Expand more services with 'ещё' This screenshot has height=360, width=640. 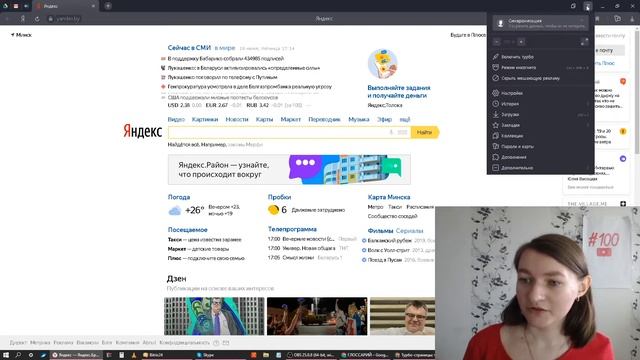click(x=405, y=119)
